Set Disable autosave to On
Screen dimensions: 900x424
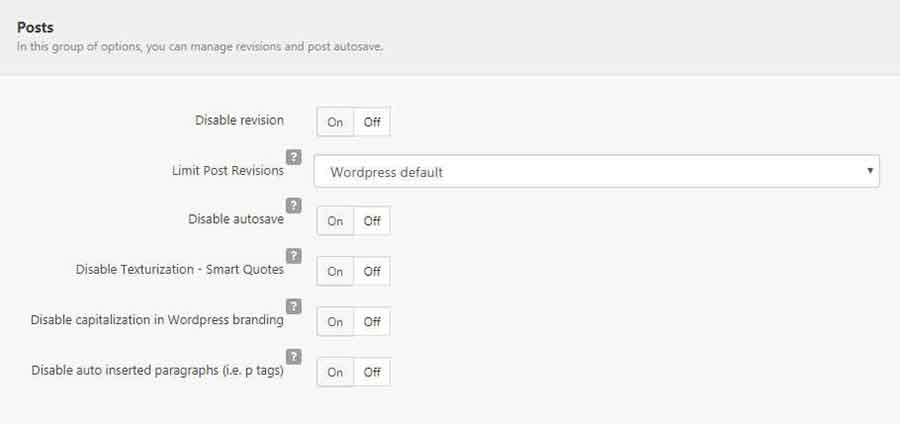tap(335, 221)
